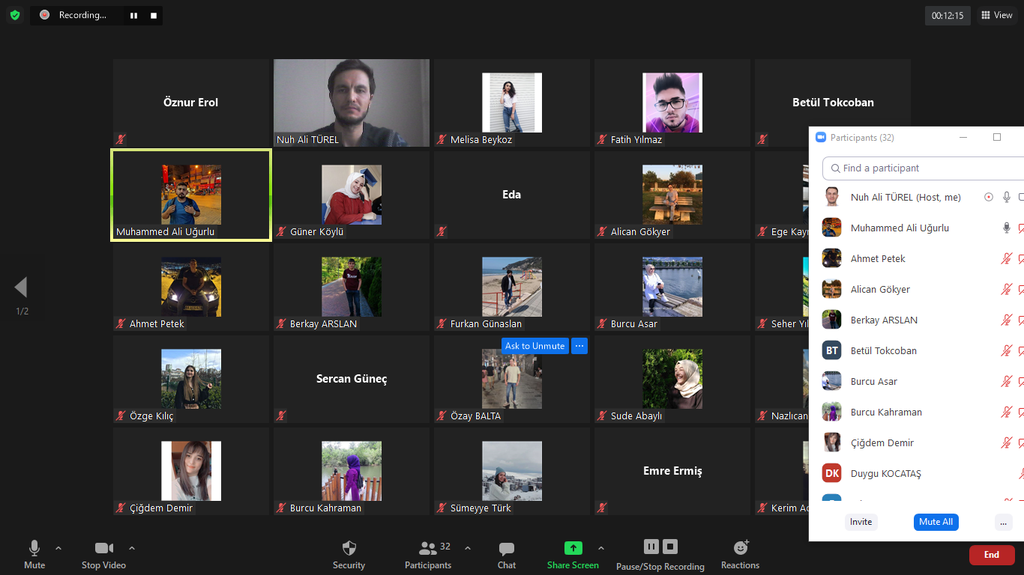Click Ask to Unmute on Özay BALTA
Image resolution: width=1024 pixels, height=575 pixels.
[535, 346]
